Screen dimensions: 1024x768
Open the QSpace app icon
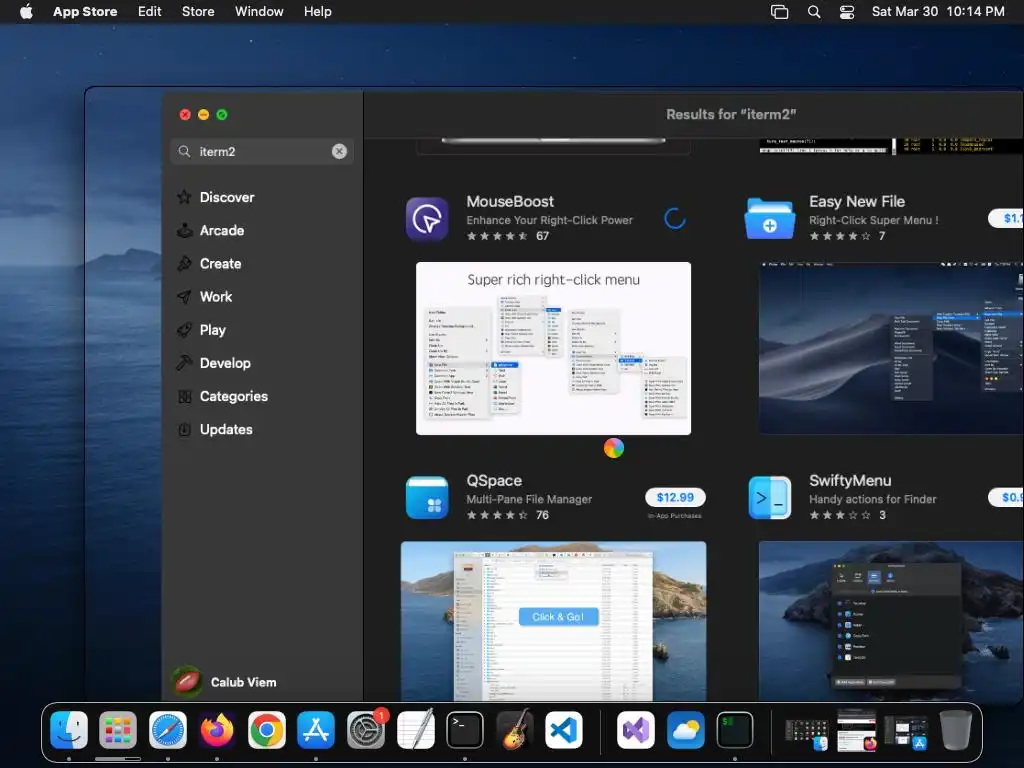click(427, 498)
